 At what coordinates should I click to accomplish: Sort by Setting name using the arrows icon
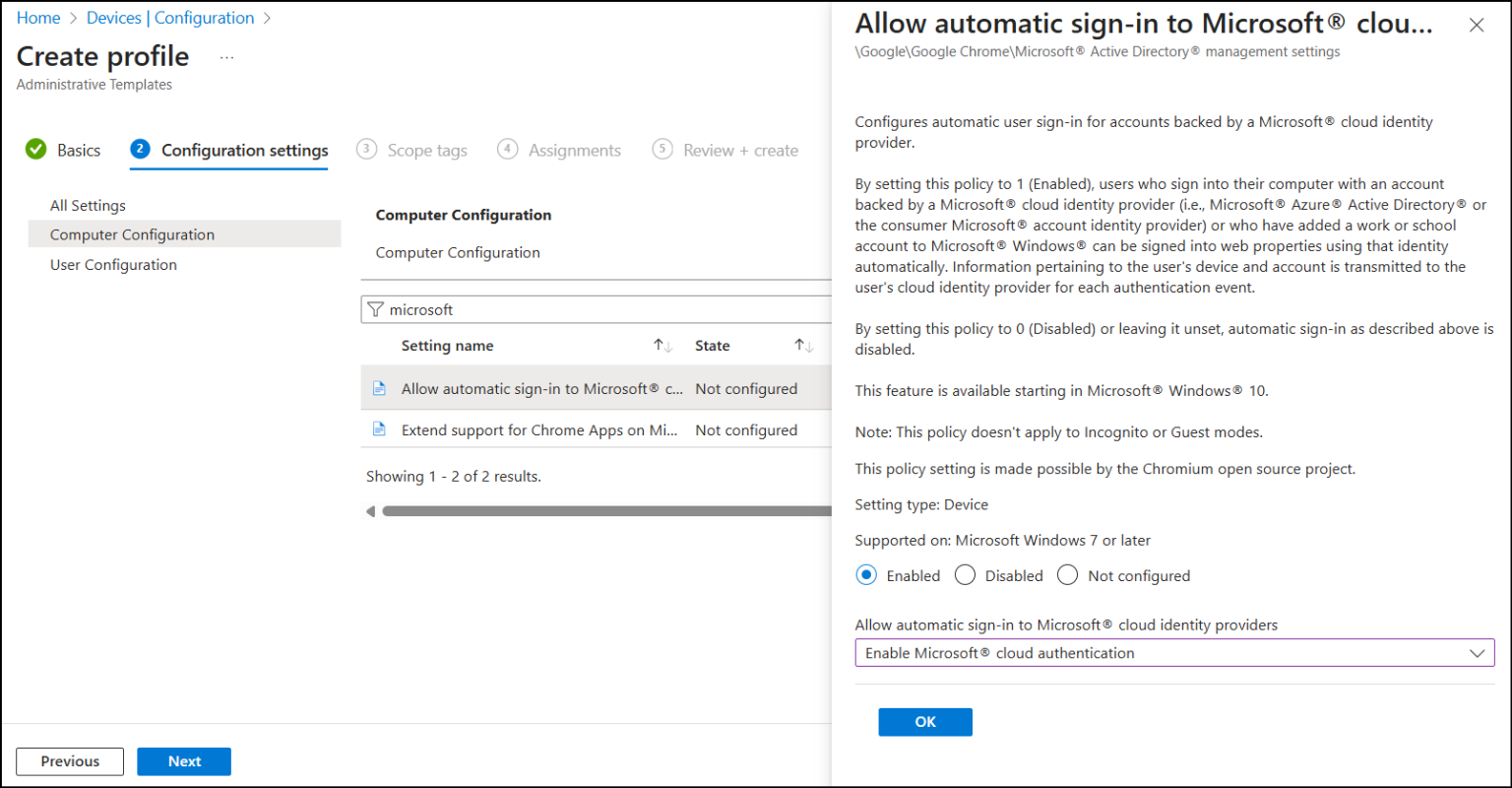[x=663, y=346]
